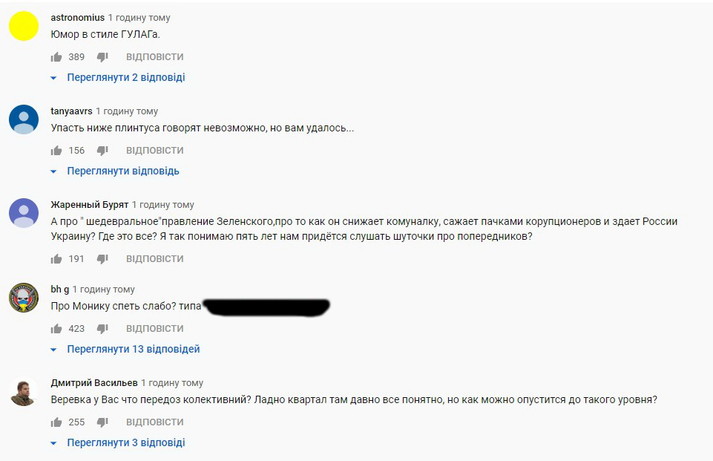Dislike the astronomius comment

click(102, 57)
